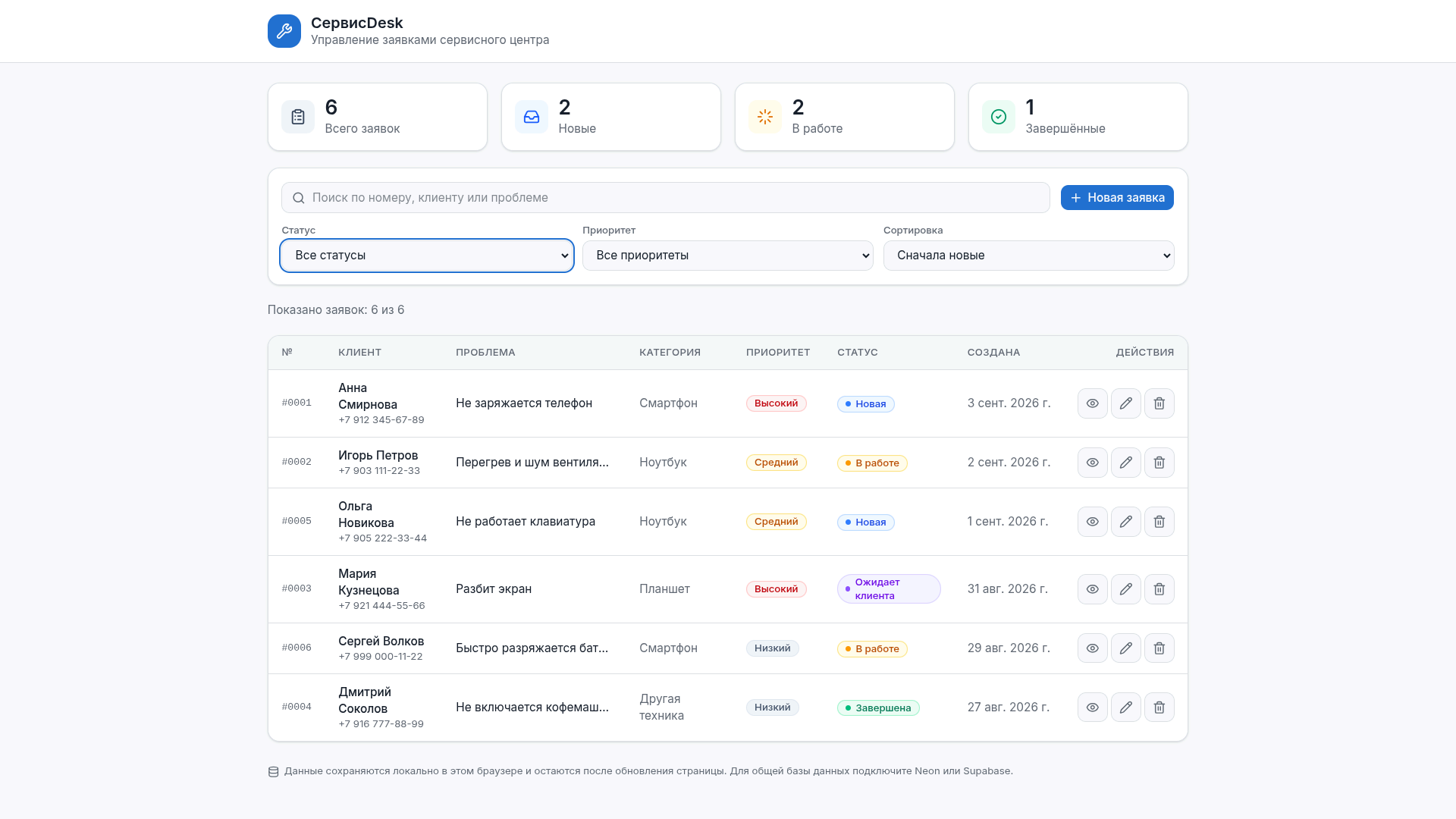
Task: Click category Другая техника
Action: (x=661, y=708)
